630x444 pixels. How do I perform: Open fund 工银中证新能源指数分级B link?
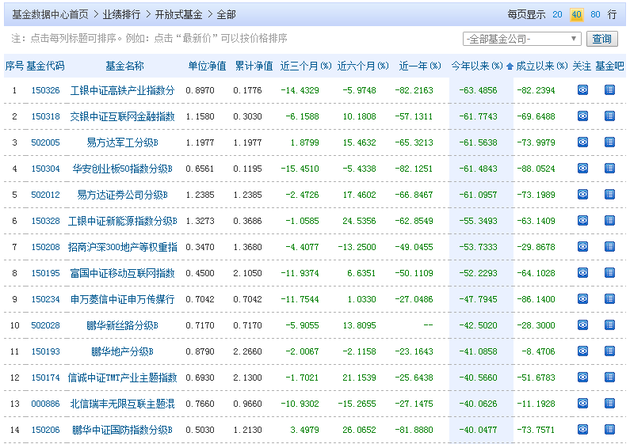click(x=122, y=221)
